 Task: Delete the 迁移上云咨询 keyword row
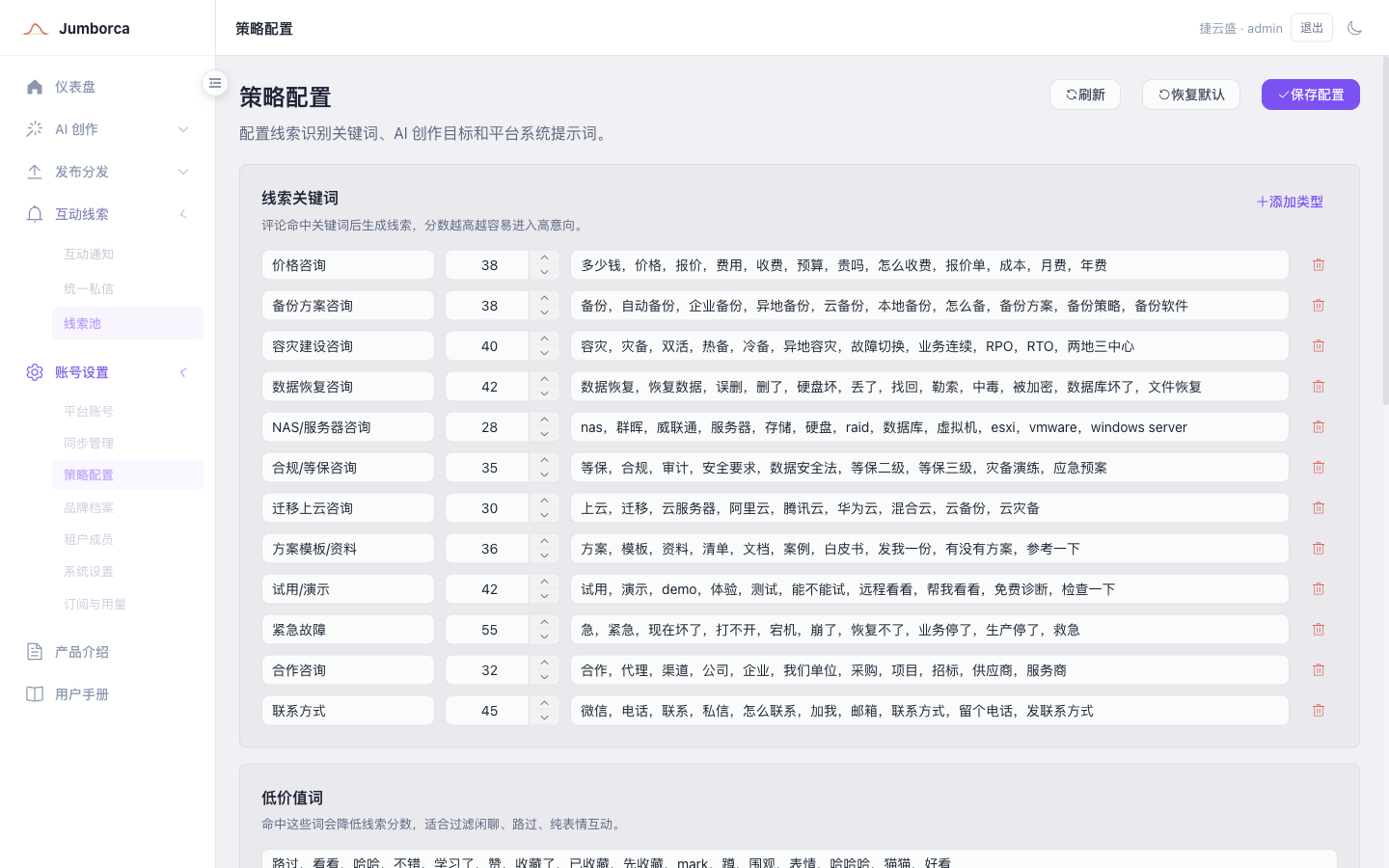point(1319,508)
